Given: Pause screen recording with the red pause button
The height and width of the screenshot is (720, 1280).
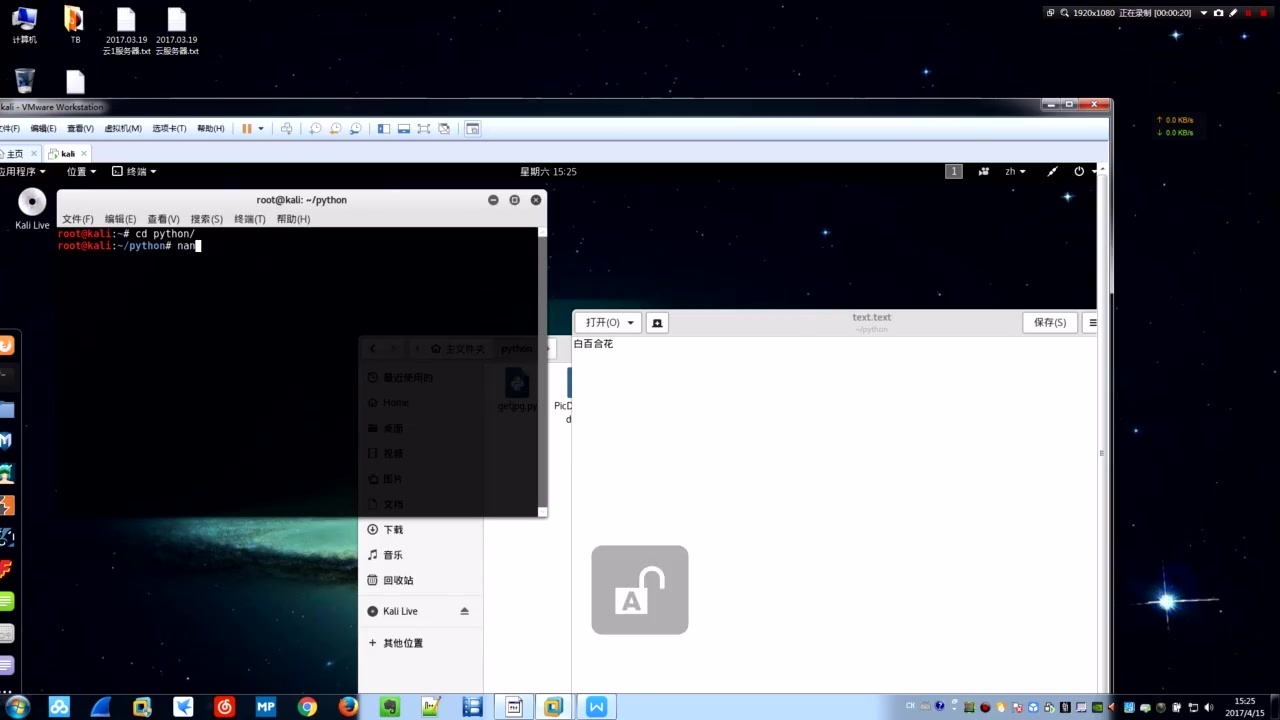Looking at the screenshot, I should (x=1248, y=13).
